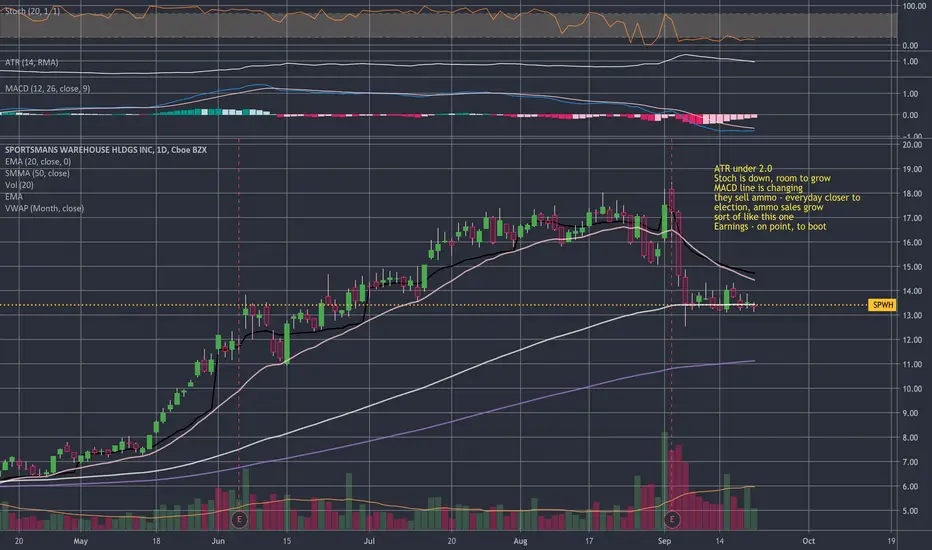
Task: Click the Sportsmans Warehouse Hldgs Inc title
Action: pyautogui.click(x=106, y=150)
